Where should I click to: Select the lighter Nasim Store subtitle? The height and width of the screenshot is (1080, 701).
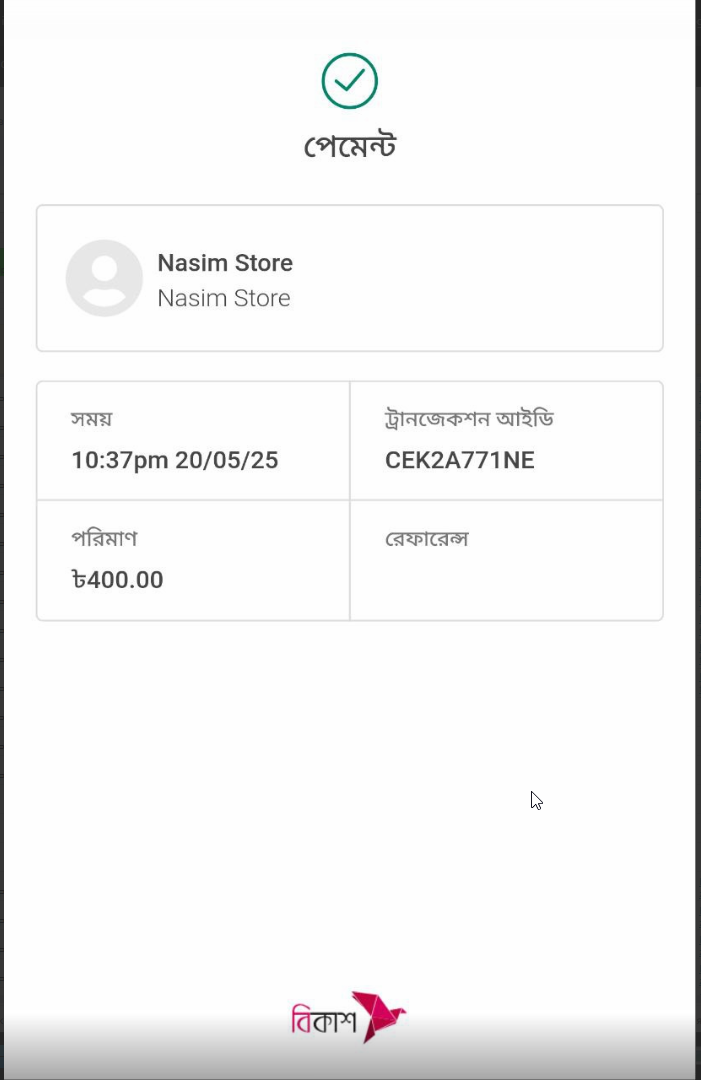(x=224, y=298)
